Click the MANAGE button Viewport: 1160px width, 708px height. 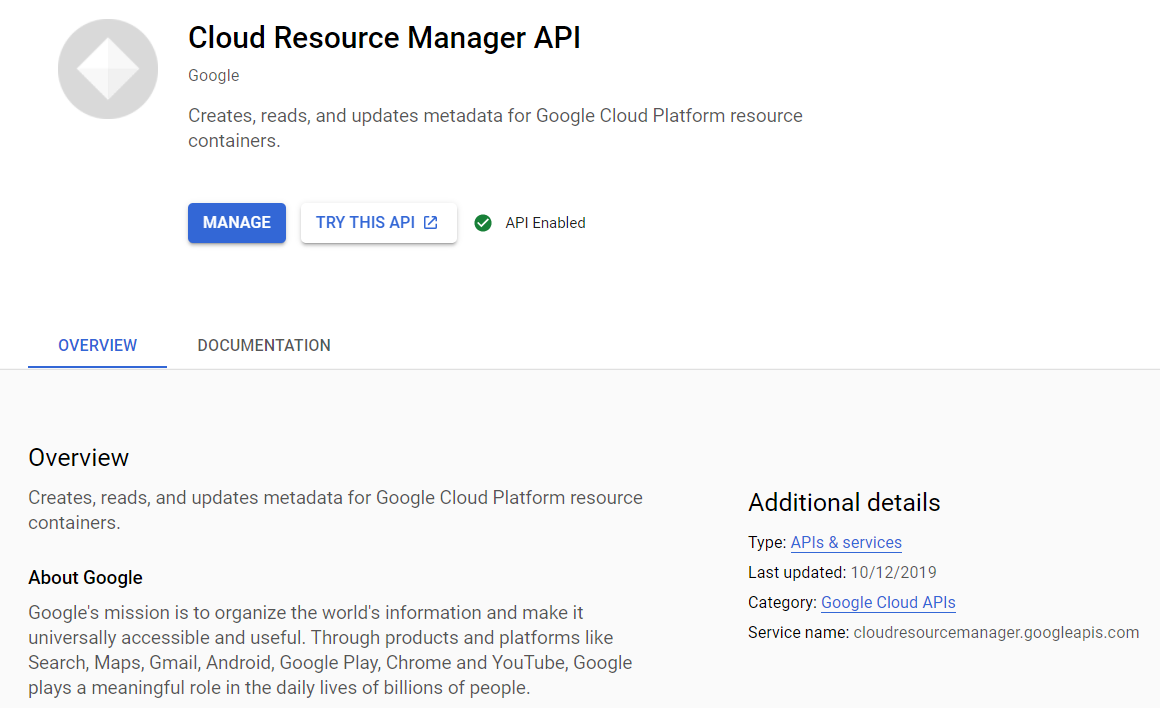pyautogui.click(x=236, y=223)
